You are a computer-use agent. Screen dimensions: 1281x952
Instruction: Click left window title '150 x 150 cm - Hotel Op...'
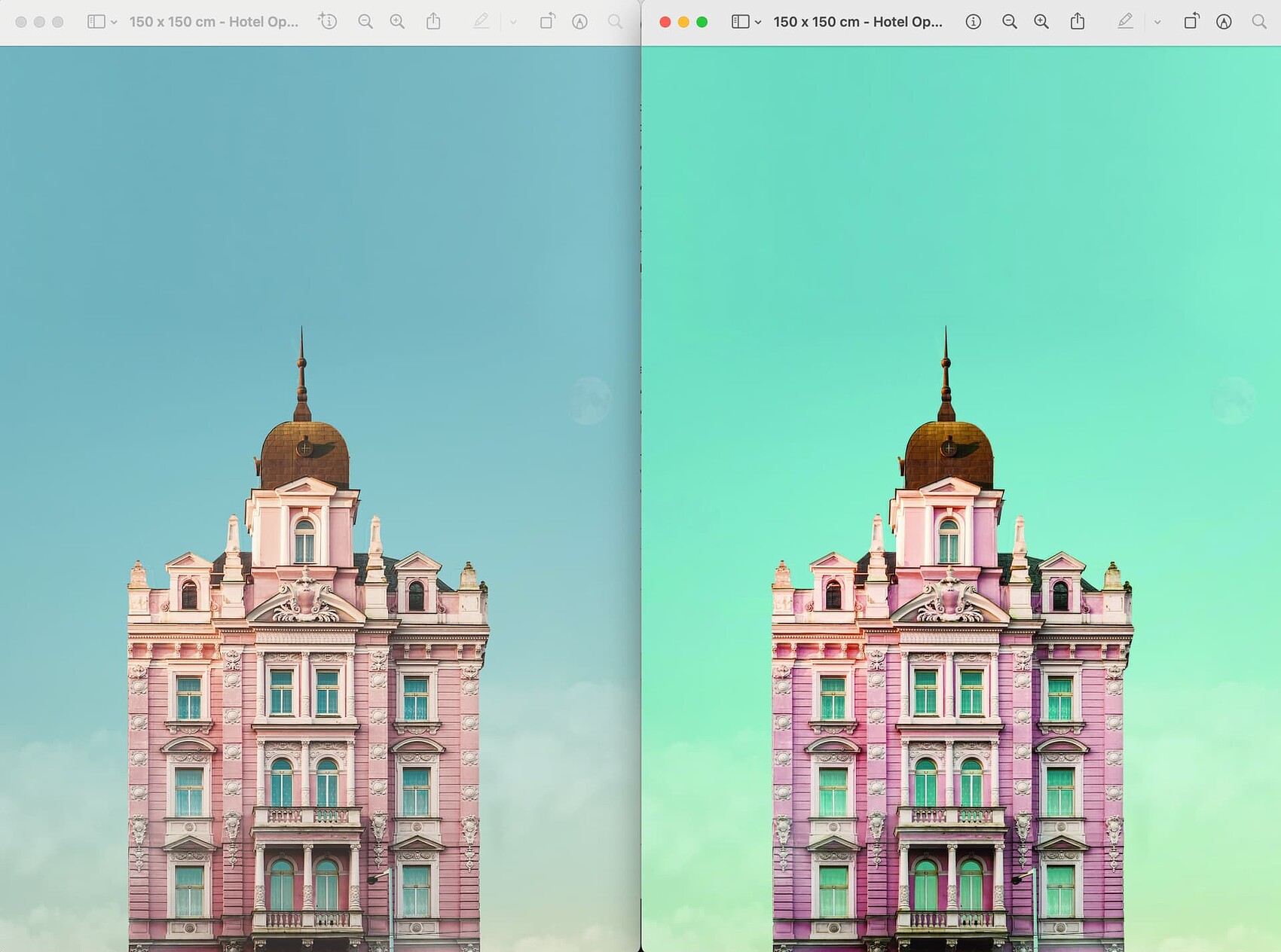coord(213,22)
